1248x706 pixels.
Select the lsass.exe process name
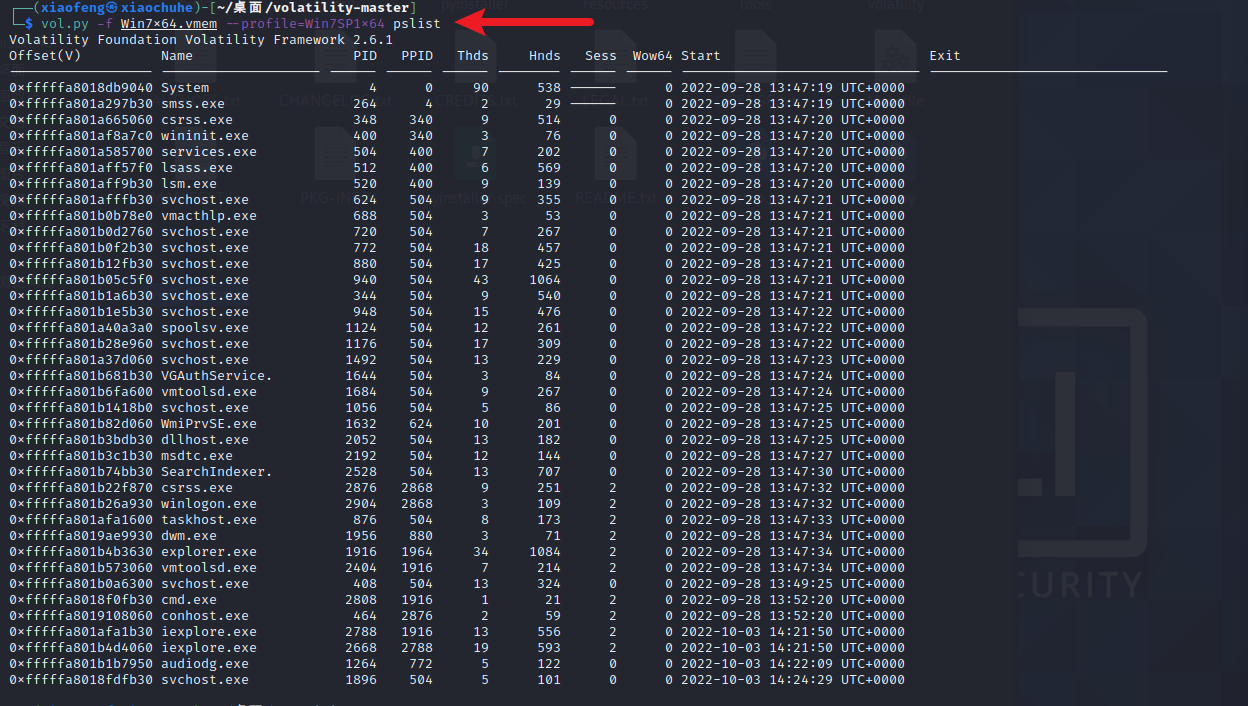(x=197, y=167)
